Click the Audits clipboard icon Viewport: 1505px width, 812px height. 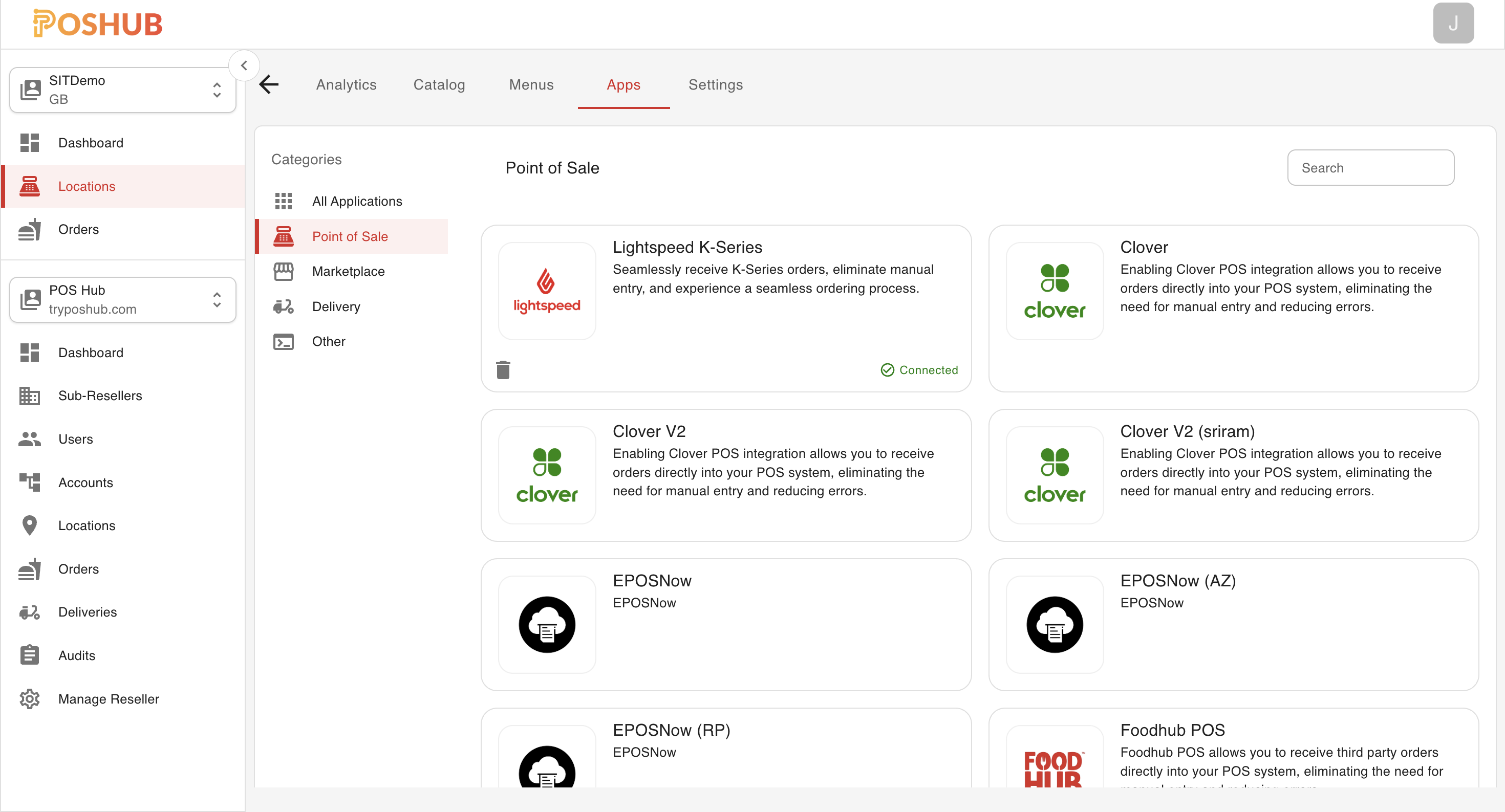pos(30,655)
